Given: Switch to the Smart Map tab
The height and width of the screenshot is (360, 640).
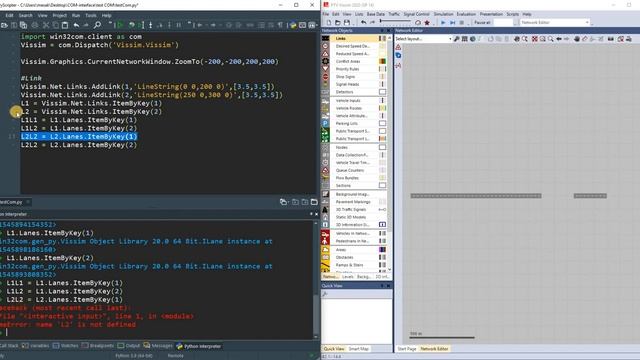Looking at the screenshot, I should tap(359, 349).
